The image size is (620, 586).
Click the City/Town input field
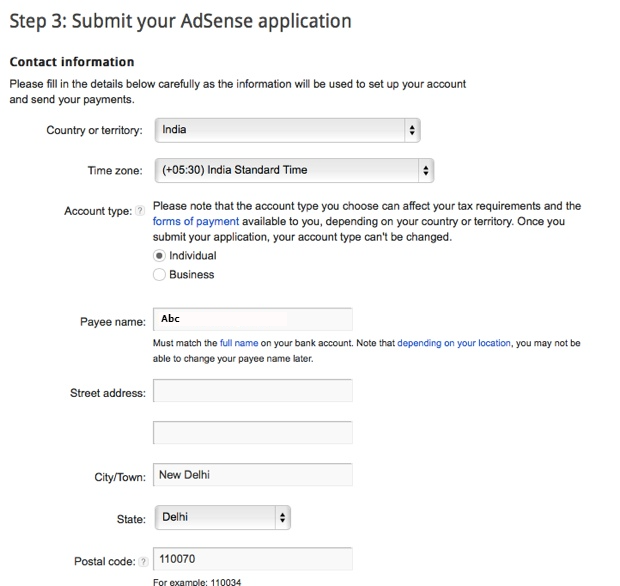(253, 474)
